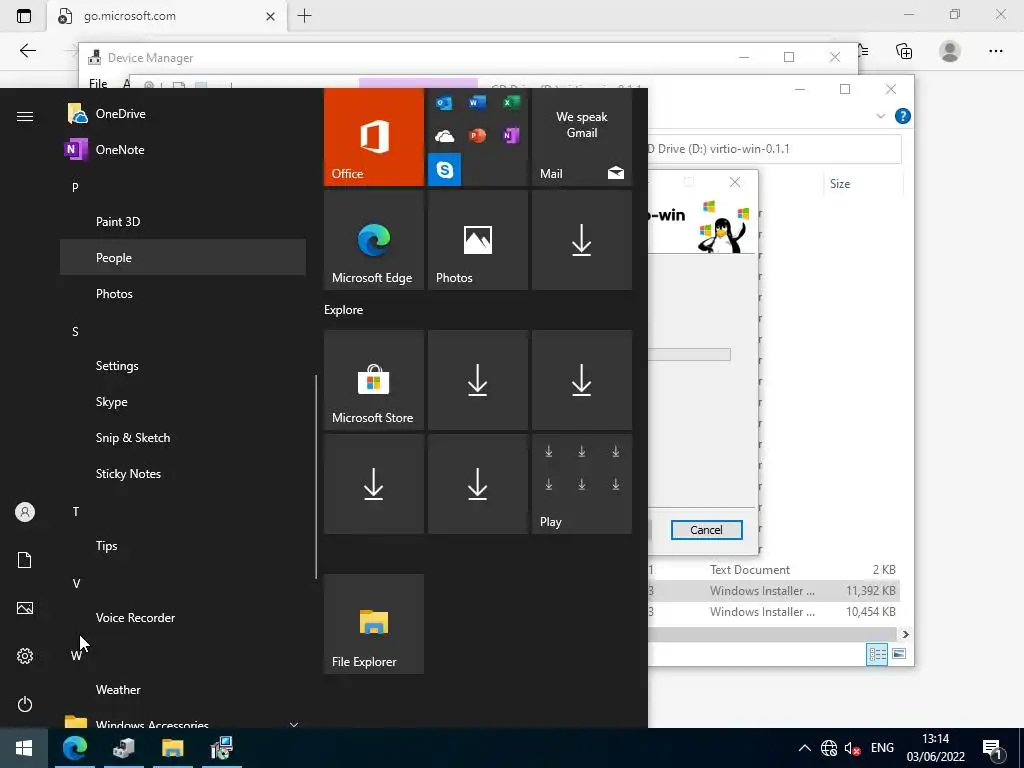Open the File Explorer tile
Image resolution: width=1024 pixels, height=768 pixels.
point(374,624)
